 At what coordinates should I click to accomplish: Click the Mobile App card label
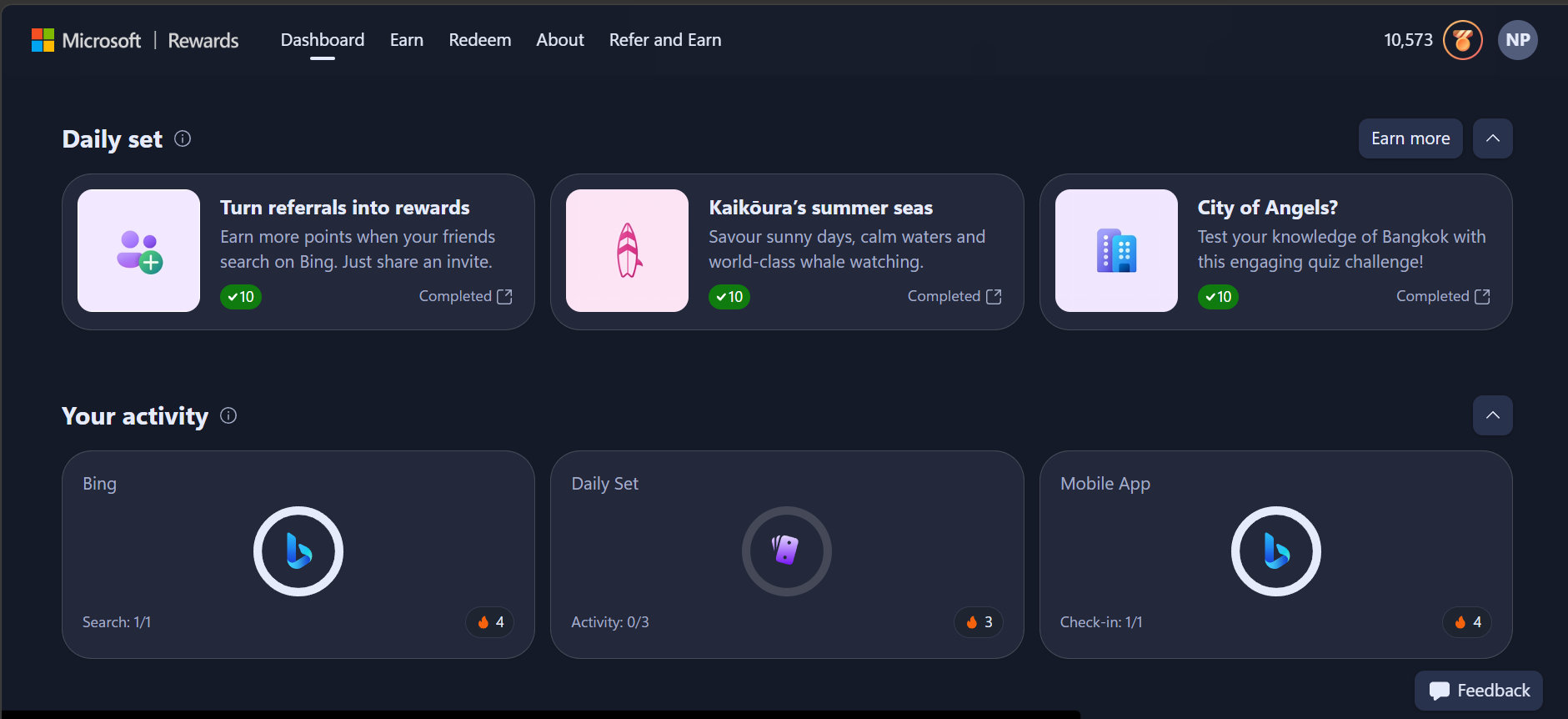[1105, 484]
